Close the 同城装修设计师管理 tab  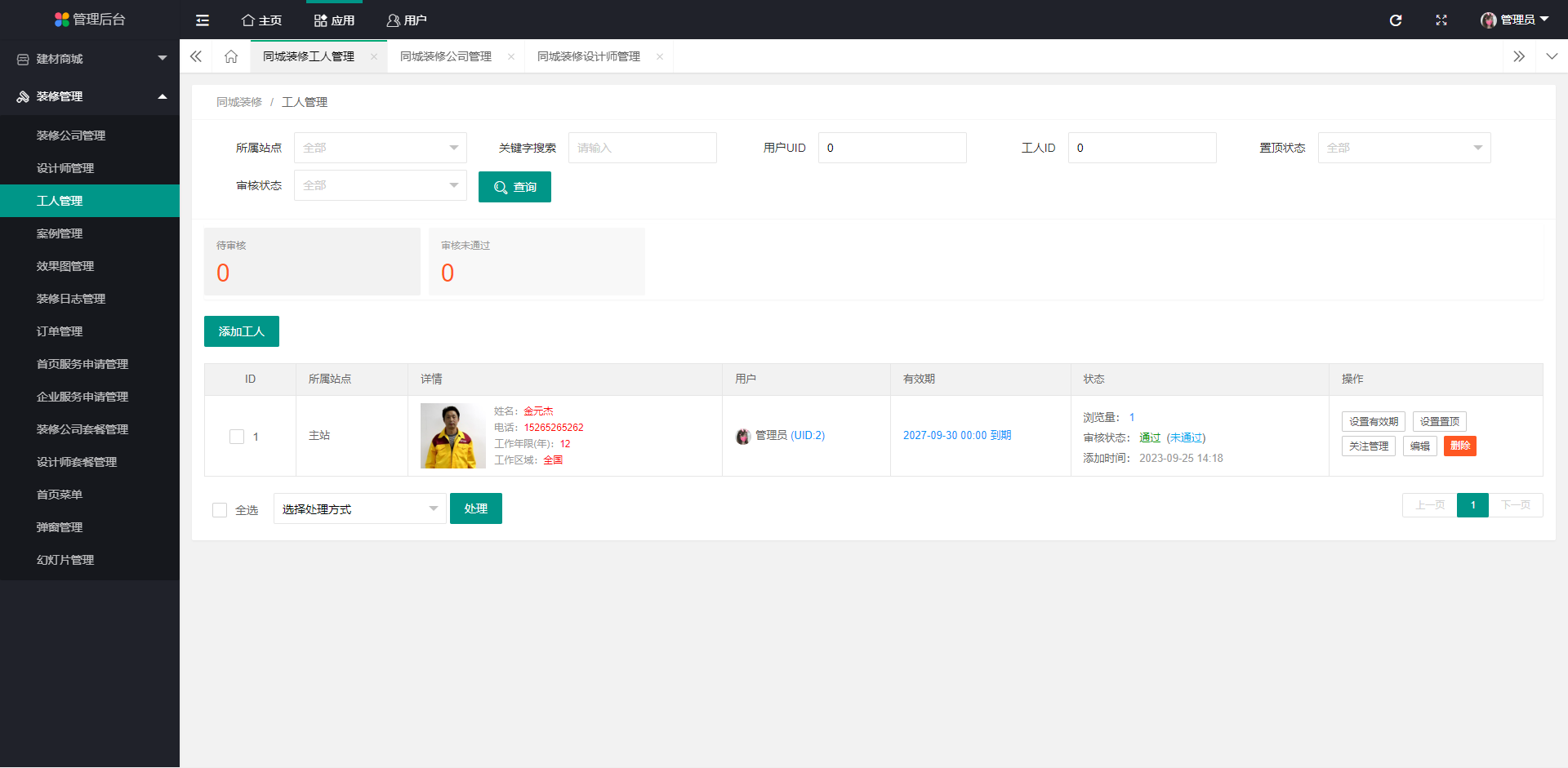[660, 56]
